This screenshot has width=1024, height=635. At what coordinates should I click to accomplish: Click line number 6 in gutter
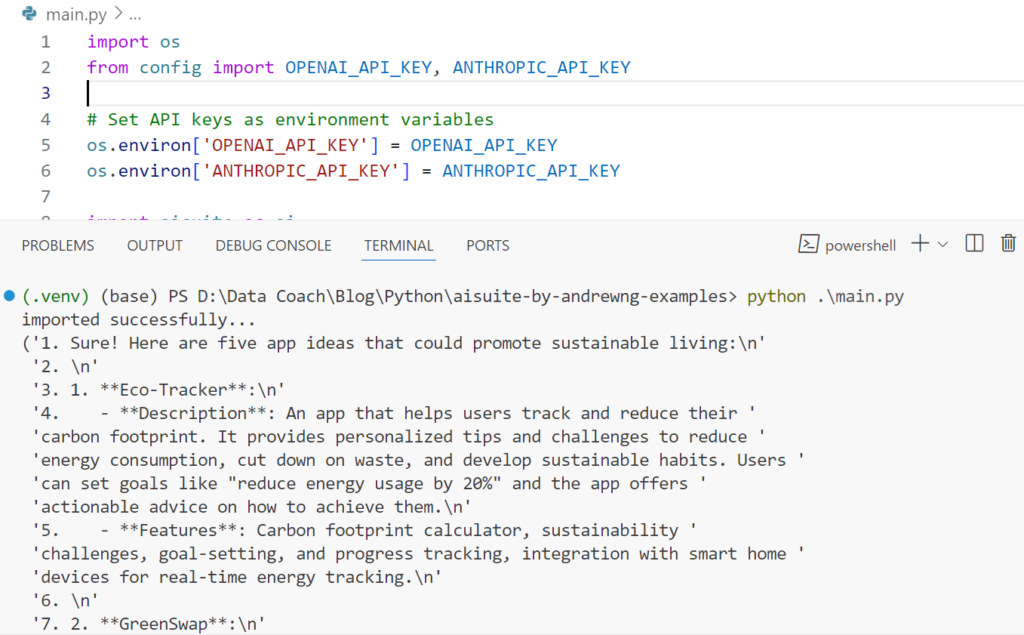click(45, 171)
